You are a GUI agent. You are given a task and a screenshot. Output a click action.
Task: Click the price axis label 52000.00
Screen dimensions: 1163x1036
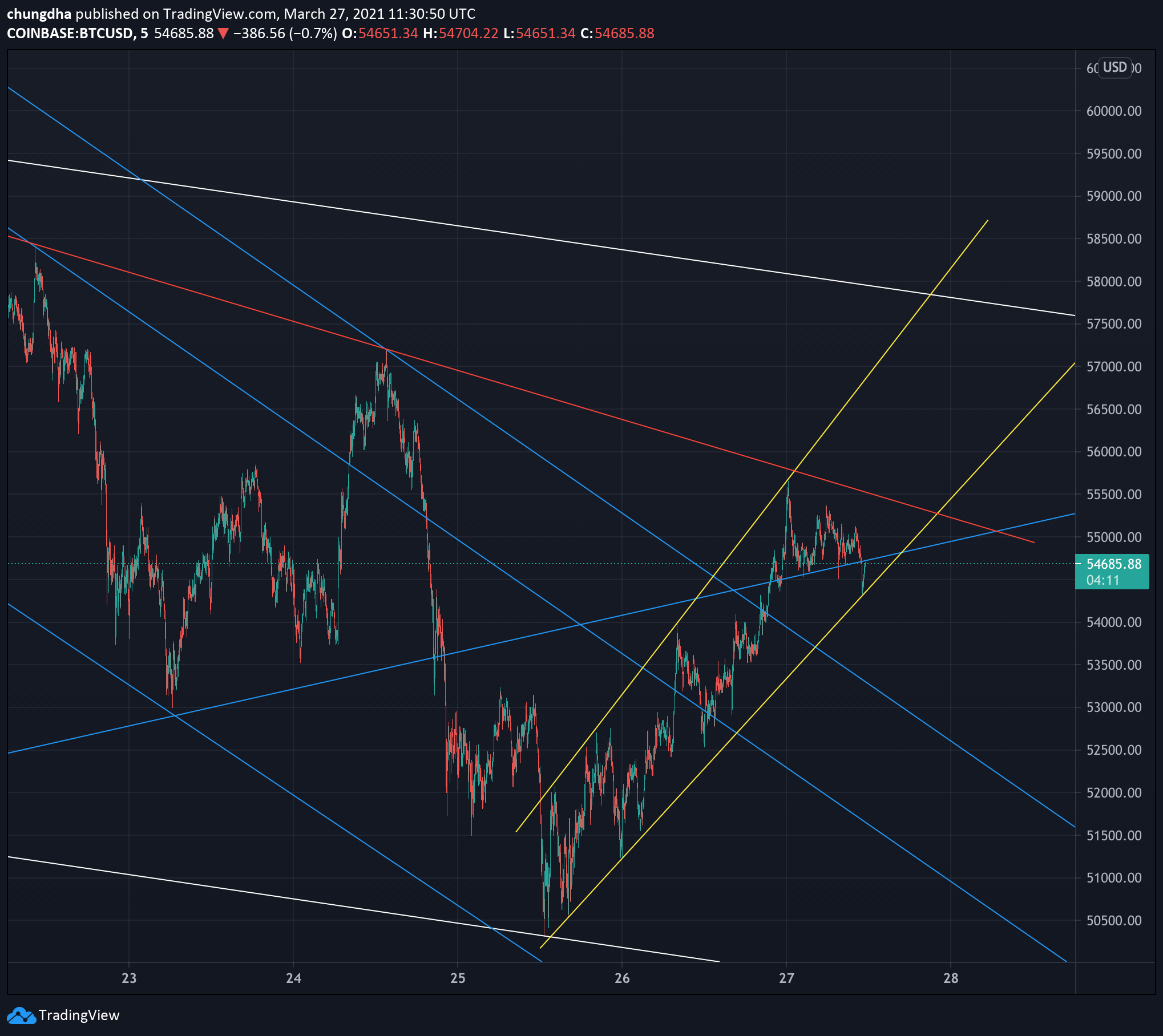(1114, 792)
